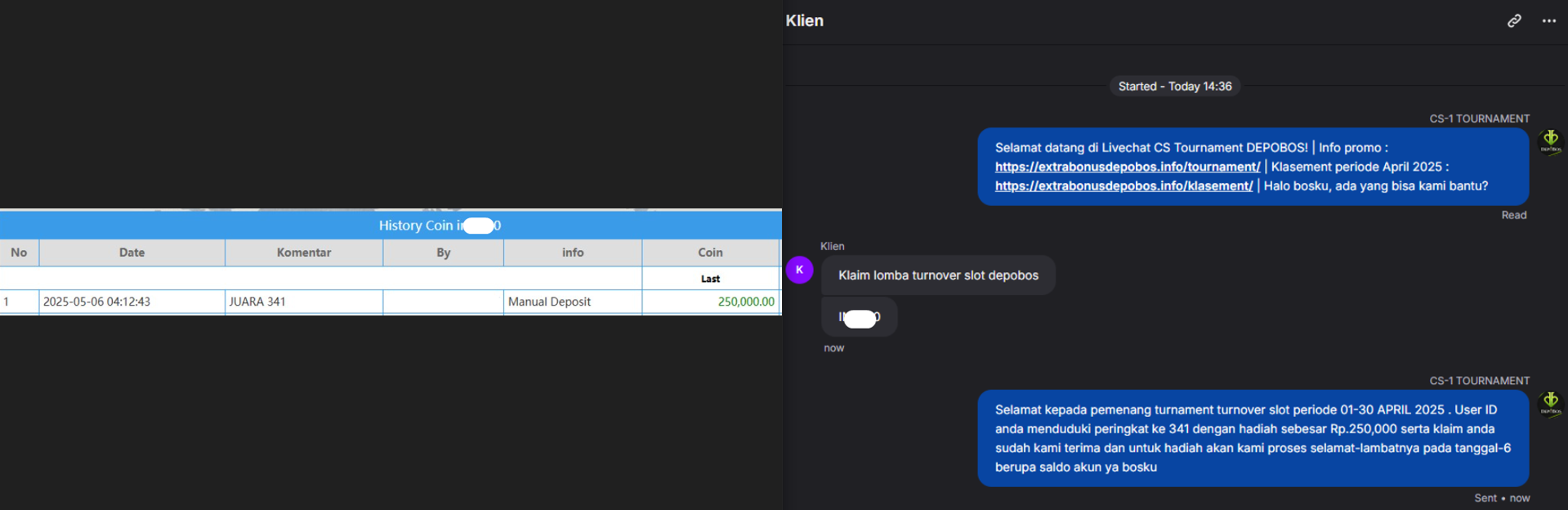Click CS-1 TOURNAMENT name above welcome message
Viewport: 1568px width, 510px height.
click(x=1480, y=119)
